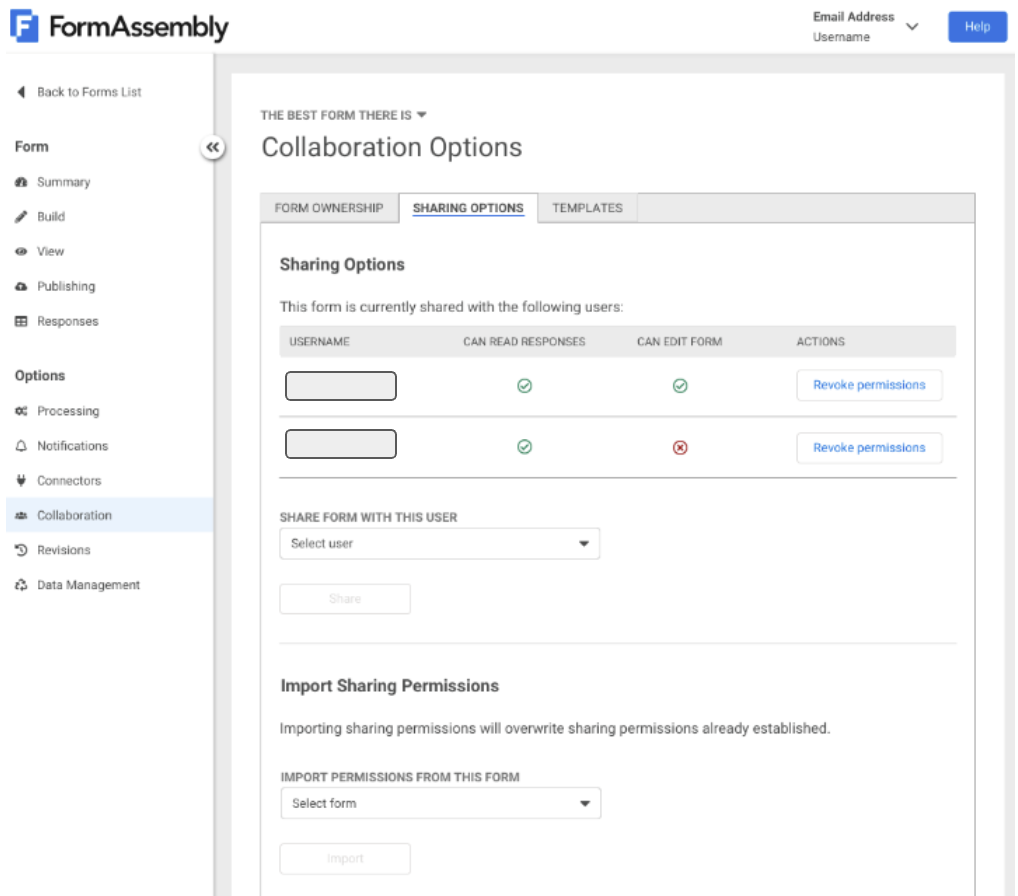Open Notifications settings
1018x896 pixels.
click(x=68, y=445)
